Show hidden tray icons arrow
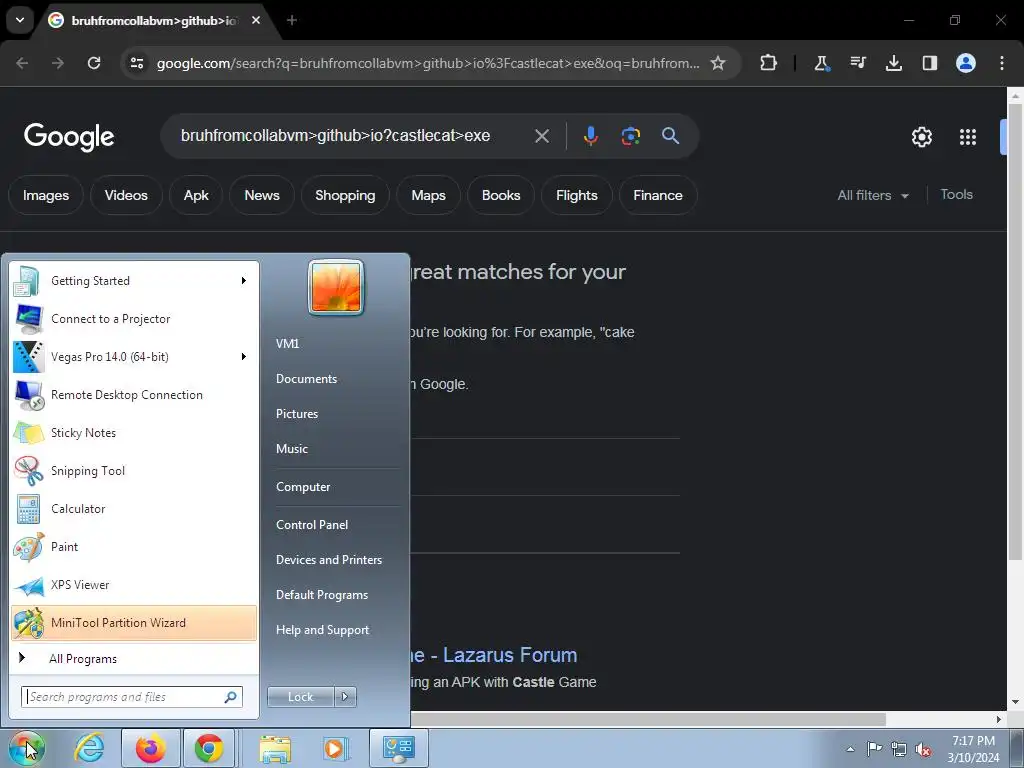1024x768 pixels. pyautogui.click(x=850, y=749)
